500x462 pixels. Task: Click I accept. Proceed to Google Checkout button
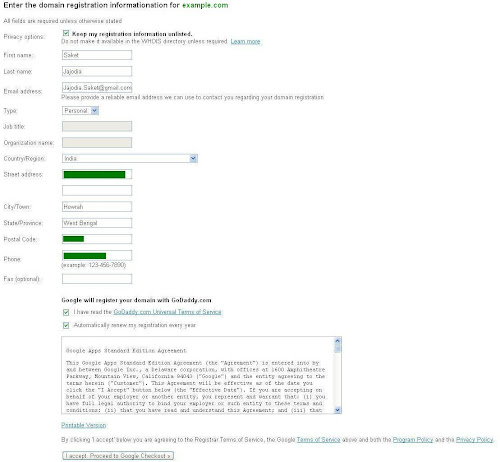tap(118, 456)
